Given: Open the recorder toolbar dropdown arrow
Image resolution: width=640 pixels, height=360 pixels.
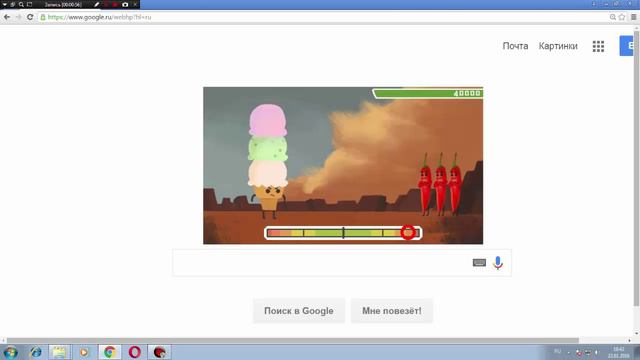Looking at the screenshot, I should (x=4, y=4).
